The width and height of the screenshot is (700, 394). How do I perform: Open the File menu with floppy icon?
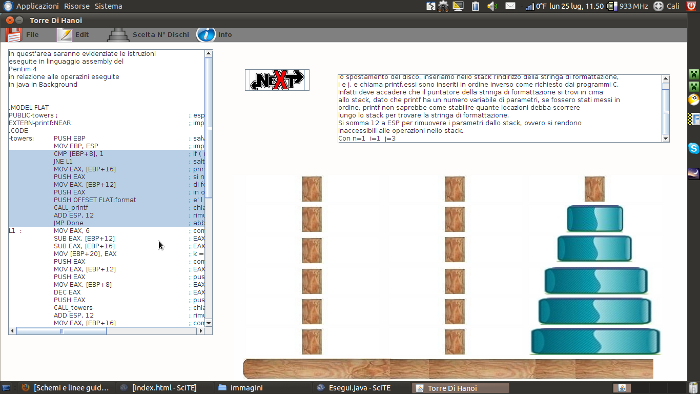[x=22, y=35]
